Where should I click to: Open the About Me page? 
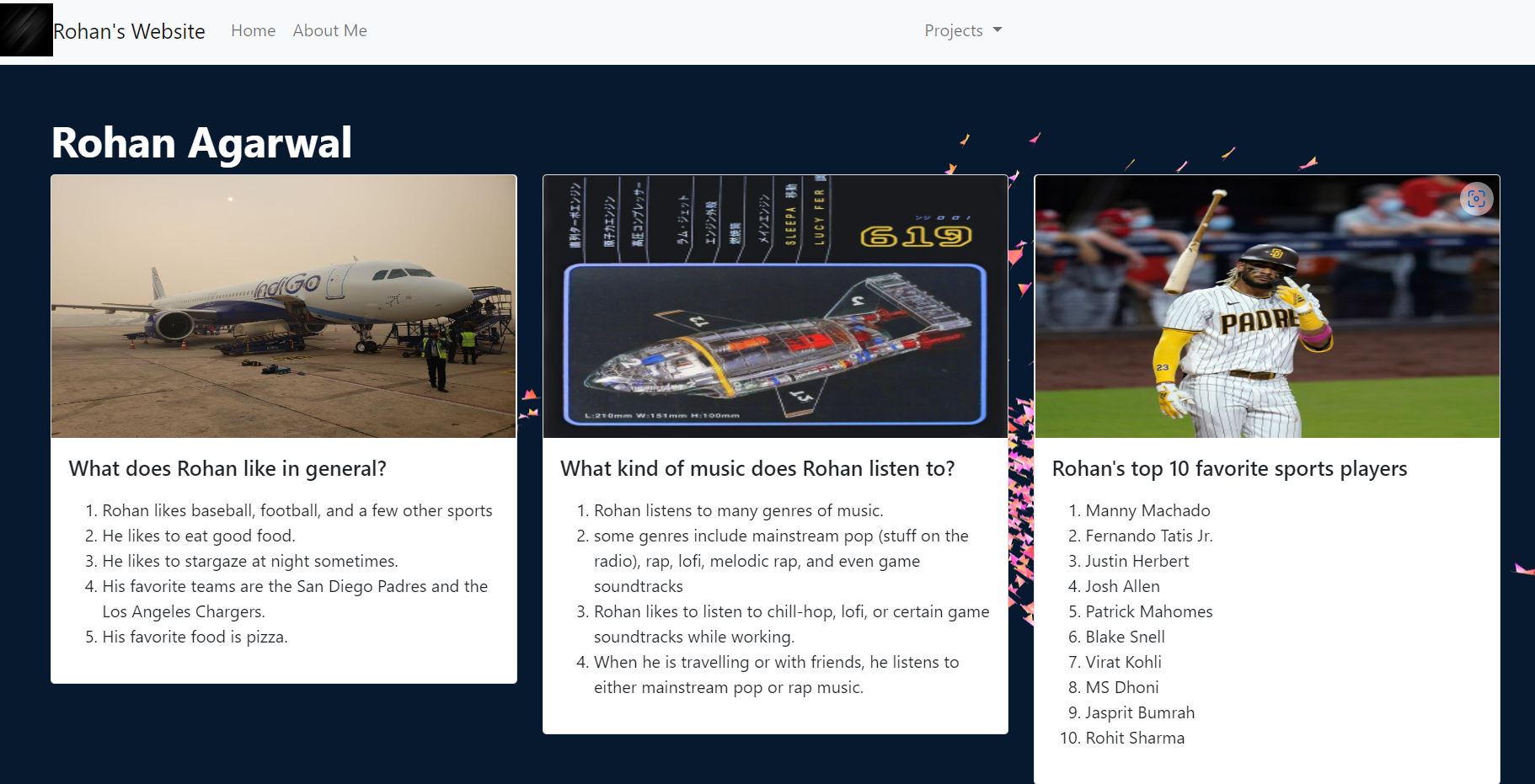[x=329, y=30]
